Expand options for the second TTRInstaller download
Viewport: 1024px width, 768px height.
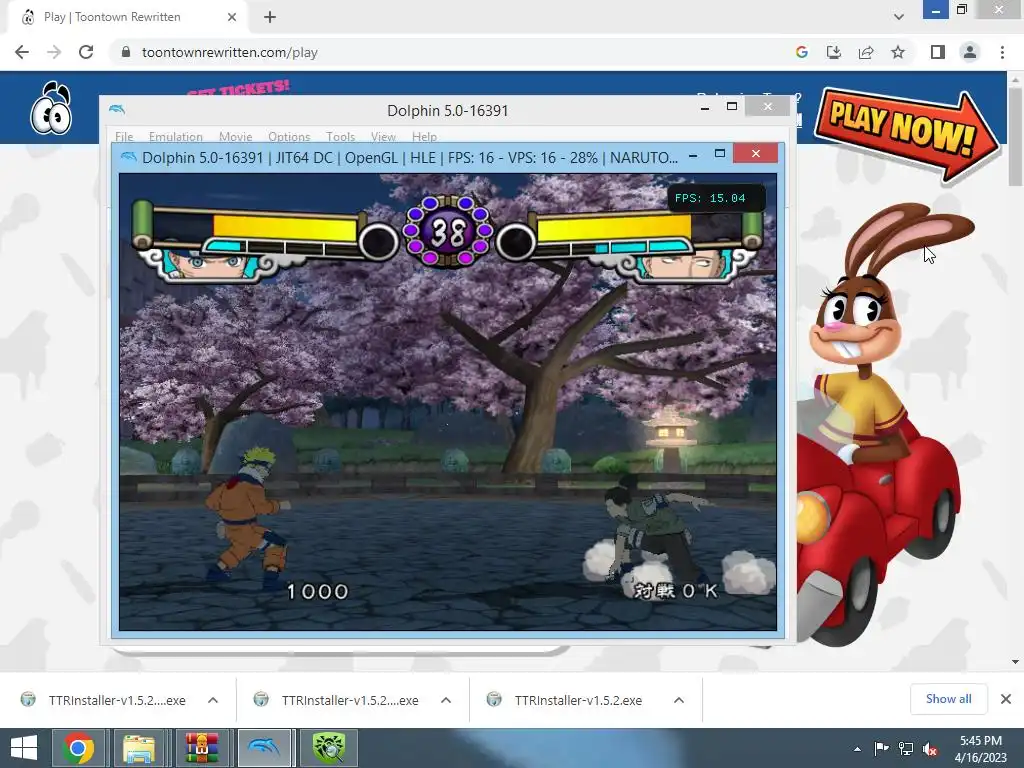[x=446, y=700]
